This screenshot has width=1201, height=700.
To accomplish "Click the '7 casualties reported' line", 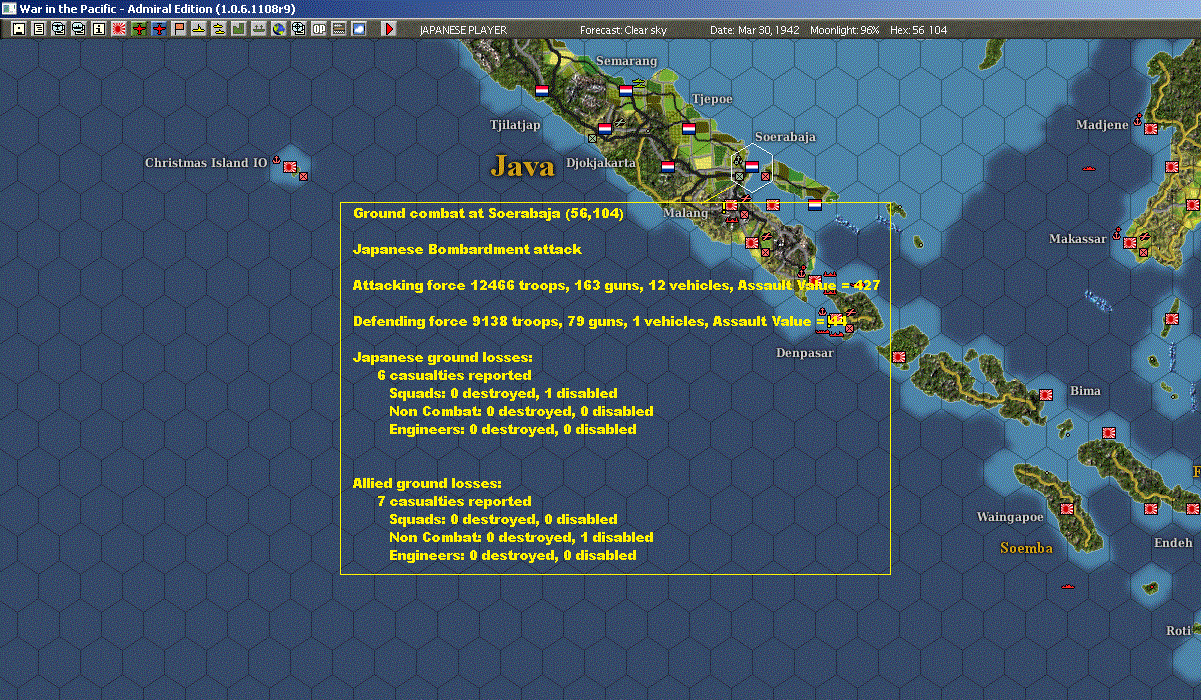I will 454,501.
